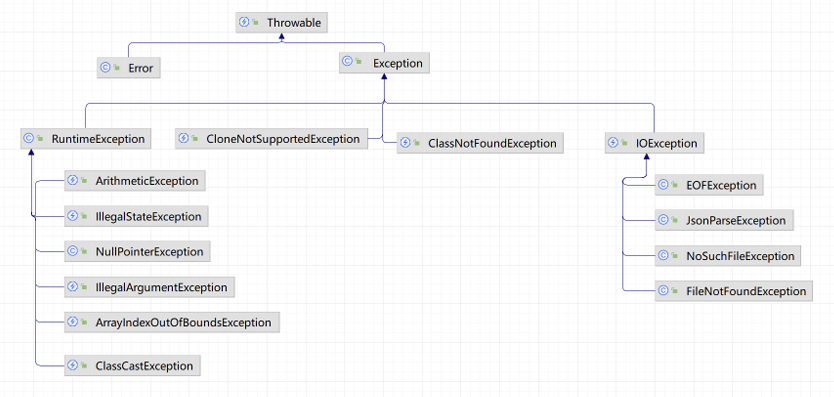Screen dimensions: 834x397
Task: Select the EOFException node
Action: tap(710, 185)
